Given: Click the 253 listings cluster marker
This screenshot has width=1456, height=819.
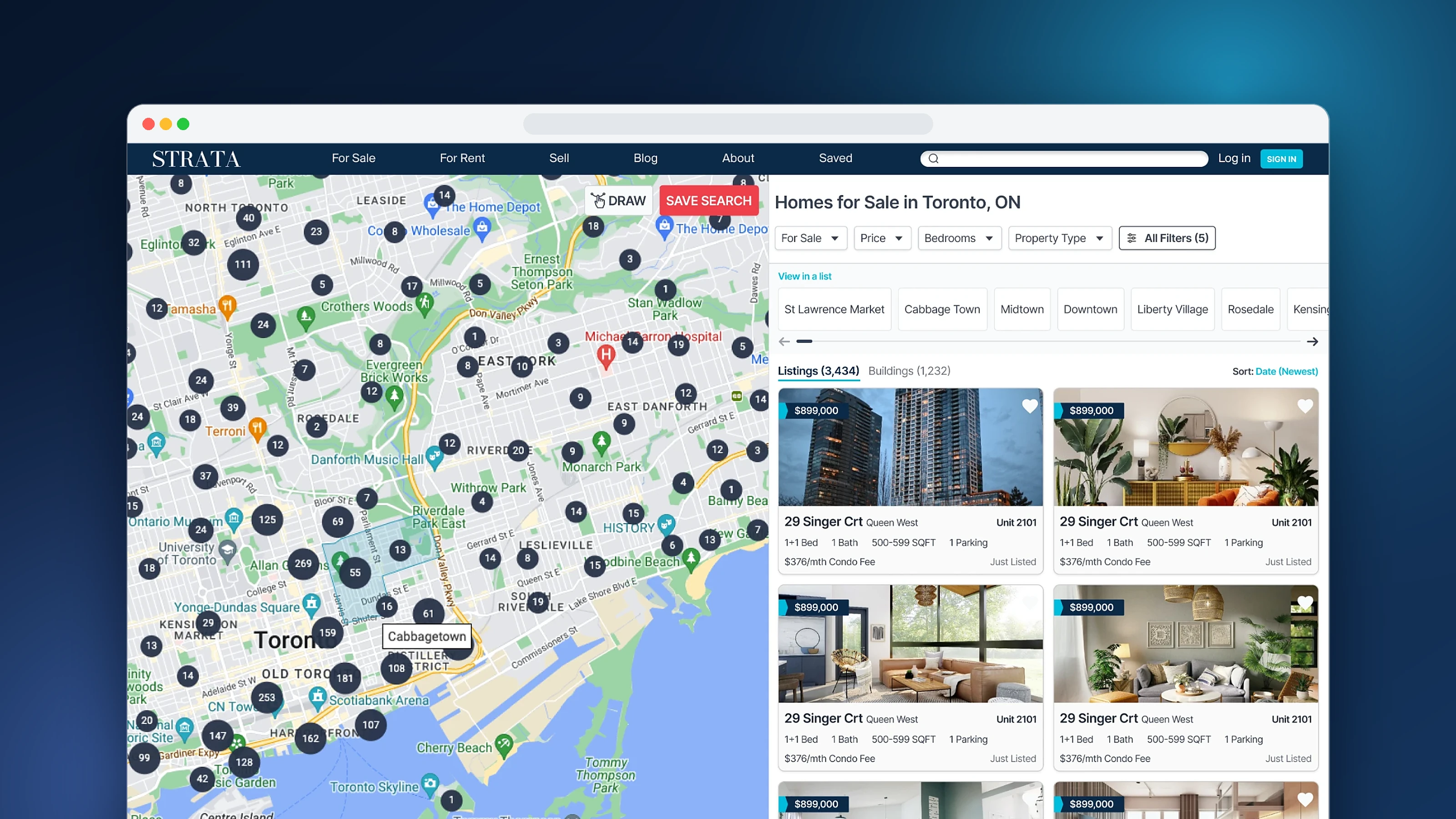Looking at the screenshot, I should tap(267, 698).
